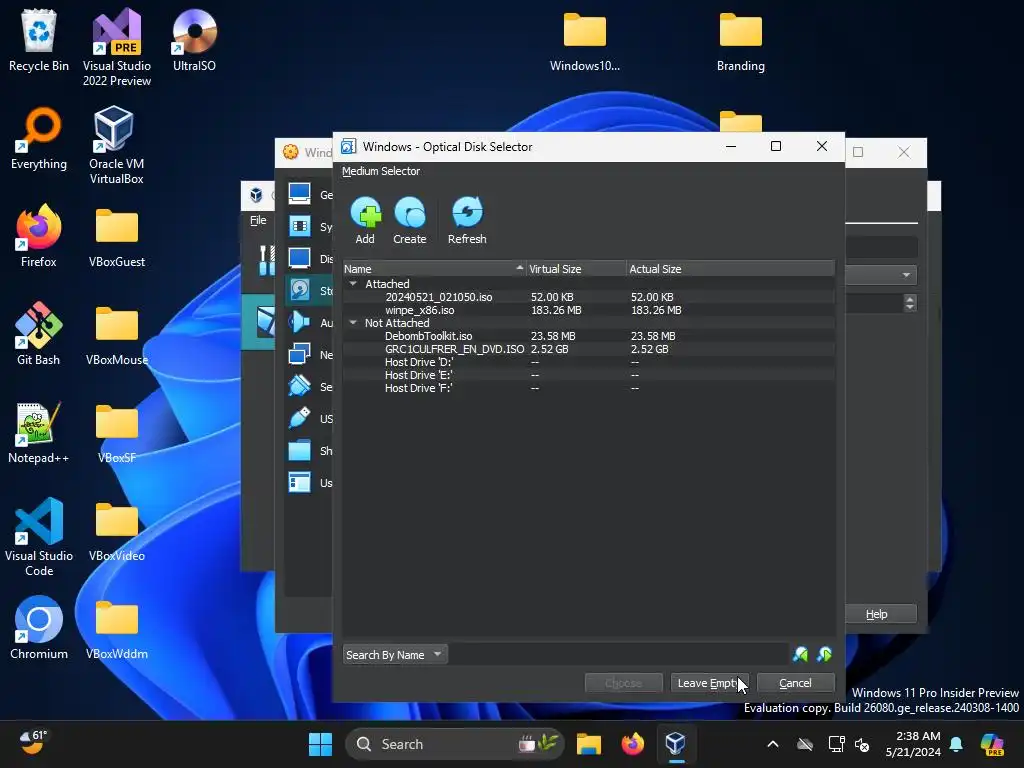
Task: Open Firefox desktop shortcut
Action: [x=39, y=236]
